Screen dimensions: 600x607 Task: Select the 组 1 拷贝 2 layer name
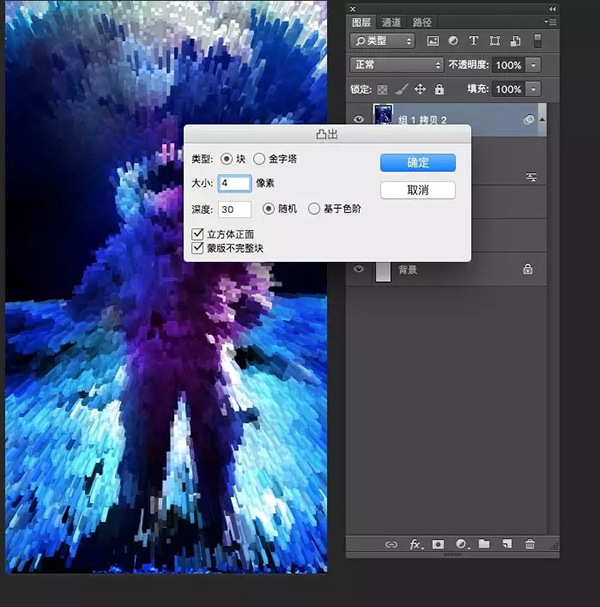click(422, 120)
